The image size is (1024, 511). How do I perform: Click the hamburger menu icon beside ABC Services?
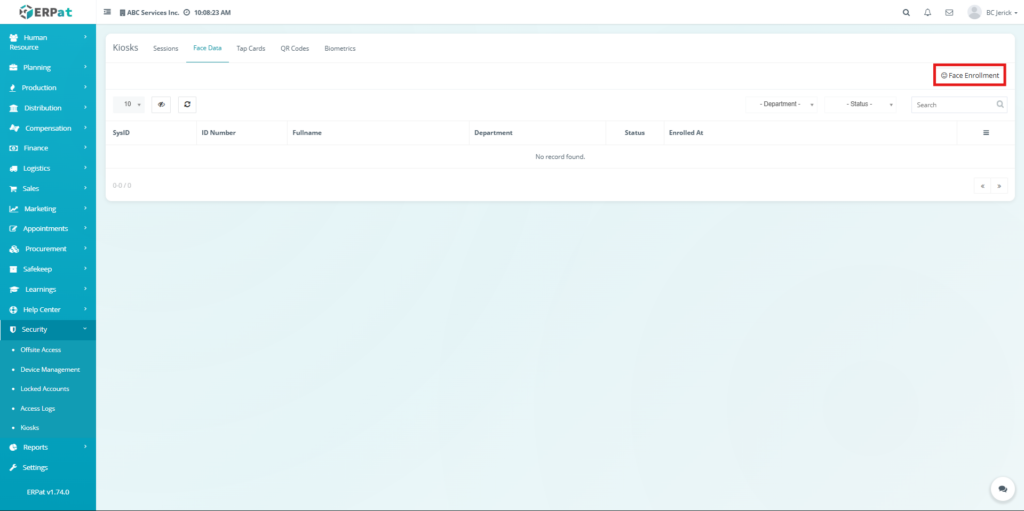pyautogui.click(x=108, y=12)
